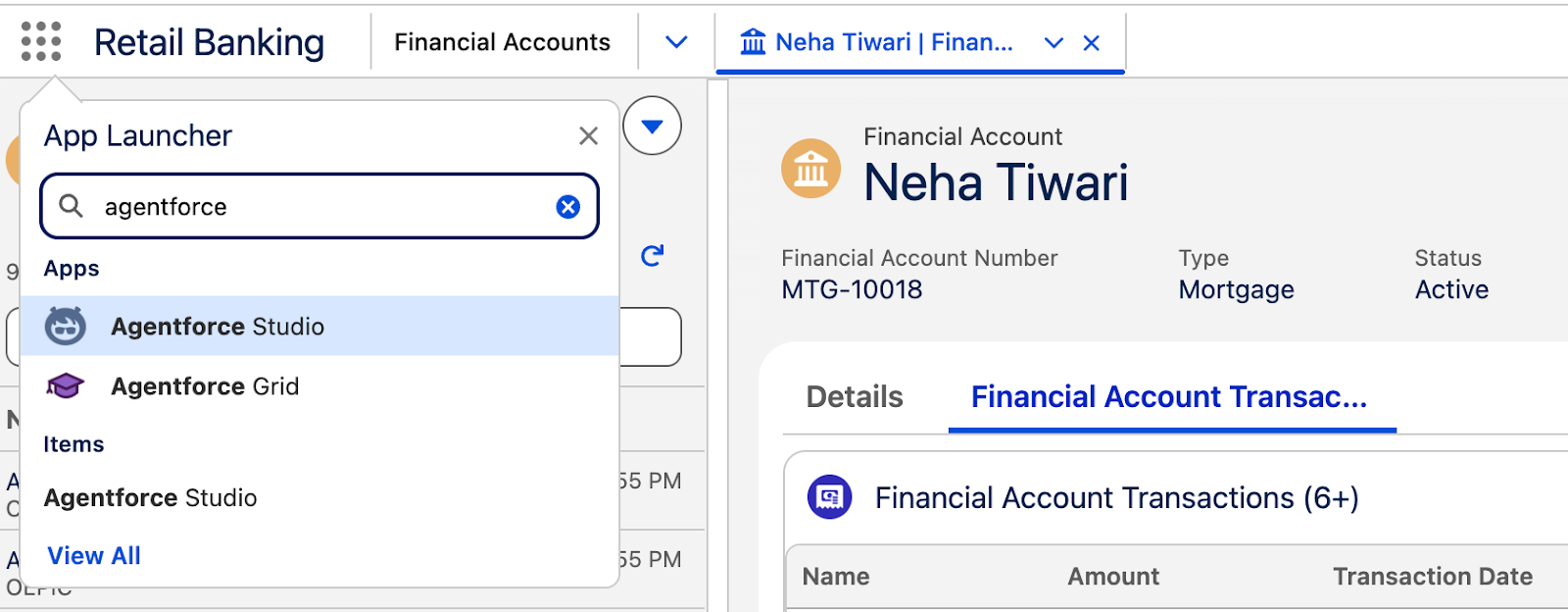Open the round down-arrow dropdown button
The width and height of the screenshot is (1568, 612).
(x=652, y=126)
